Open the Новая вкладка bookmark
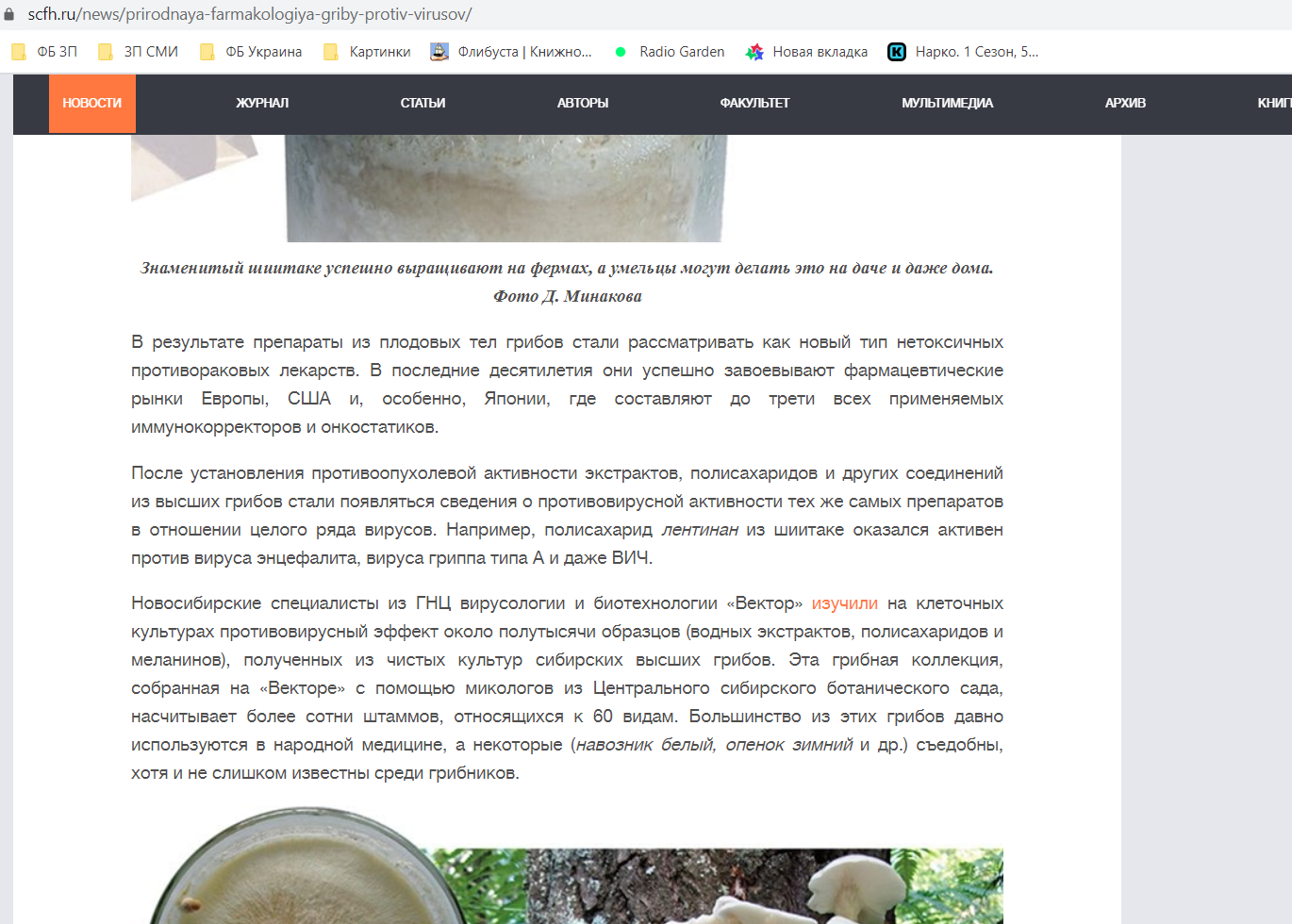This screenshot has height=924, width=1292. point(807,52)
